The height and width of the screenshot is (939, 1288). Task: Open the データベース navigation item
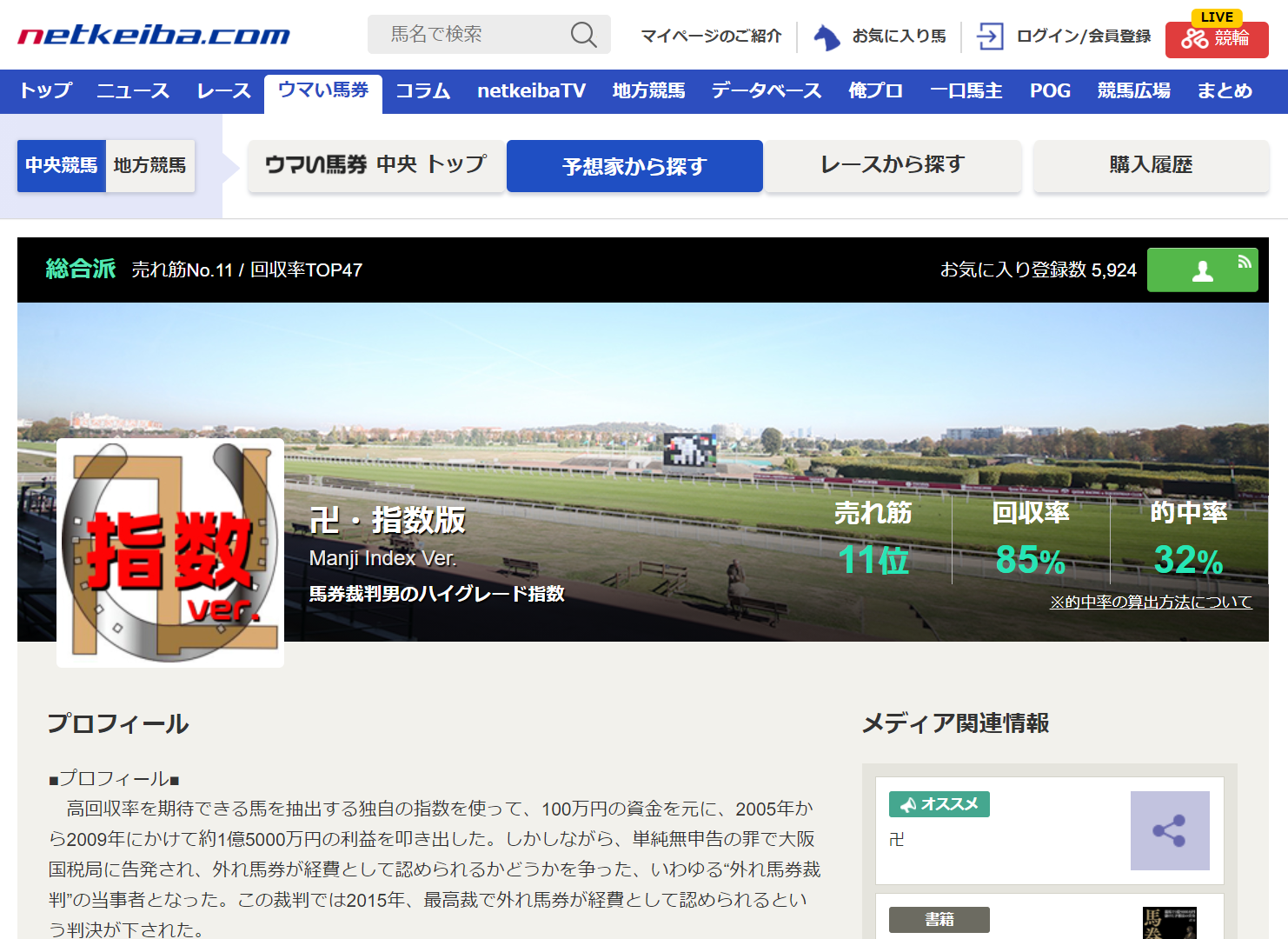[x=767, y=90]
